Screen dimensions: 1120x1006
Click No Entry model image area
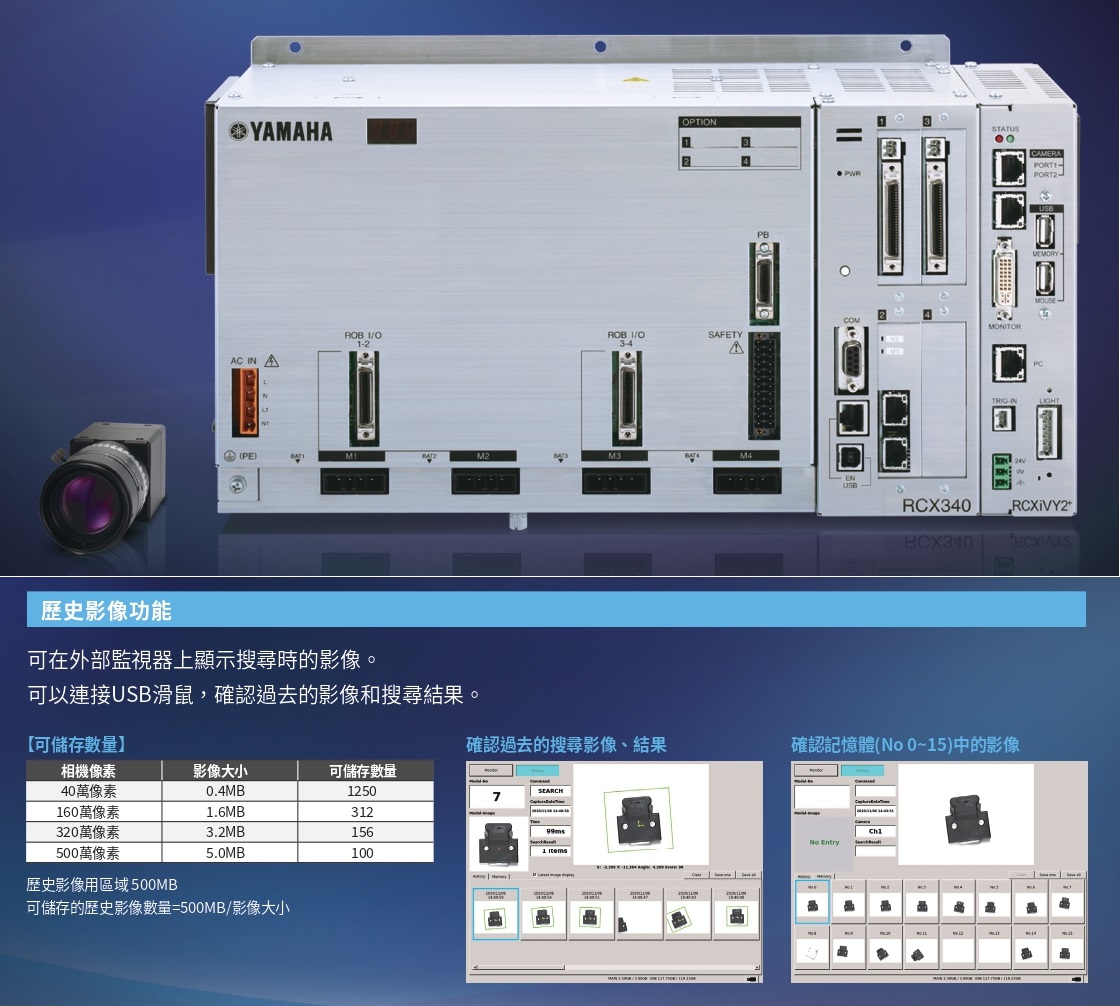point(824,844)
